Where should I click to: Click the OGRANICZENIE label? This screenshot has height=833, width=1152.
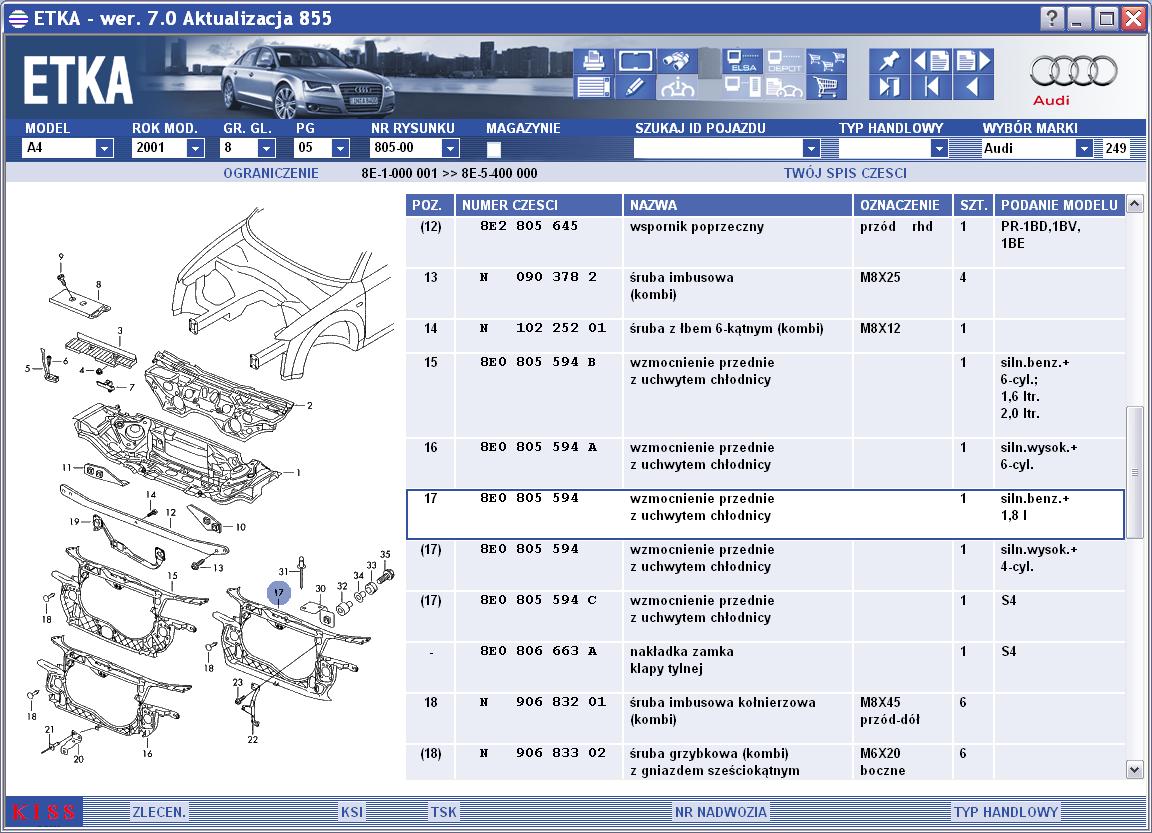pyautogui.click(x=271, y=173)
